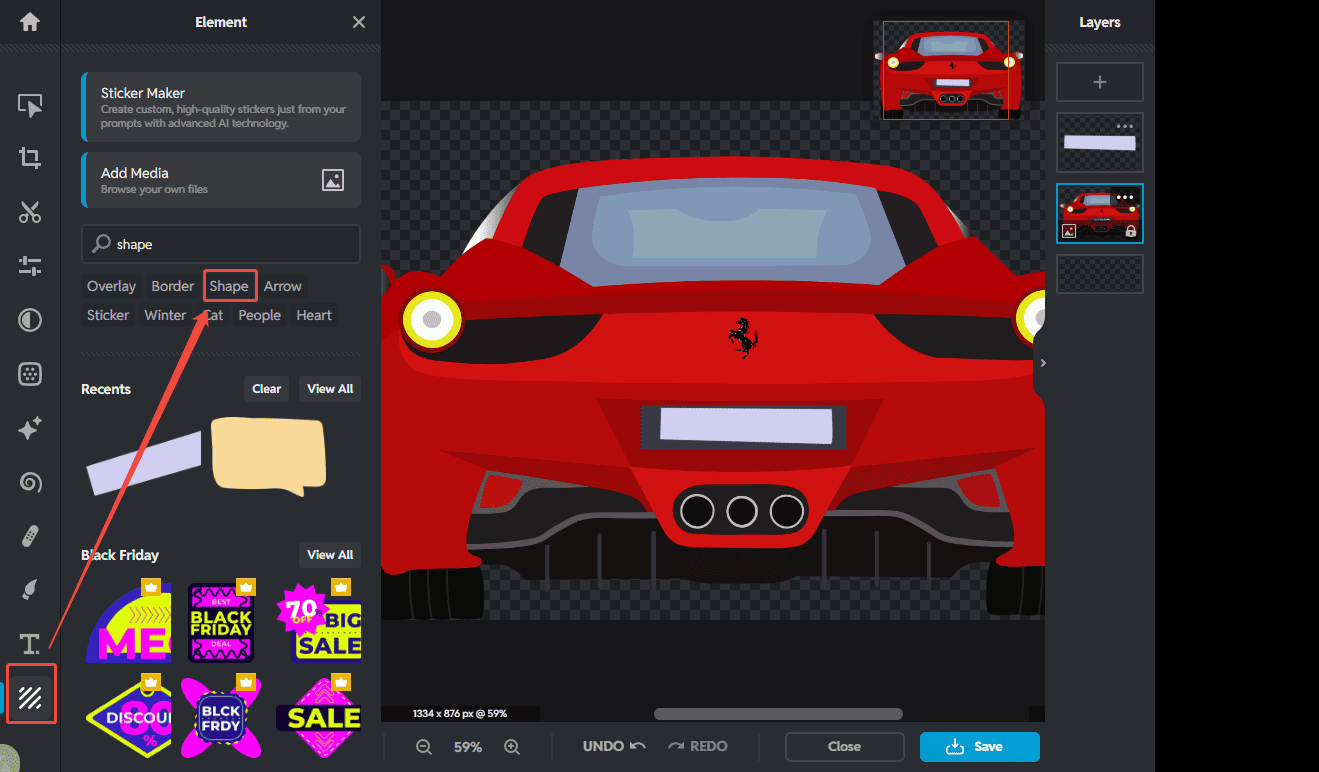Select the Text tool
This screenshot has width=1319, height=772.
(x=30, y=644)
